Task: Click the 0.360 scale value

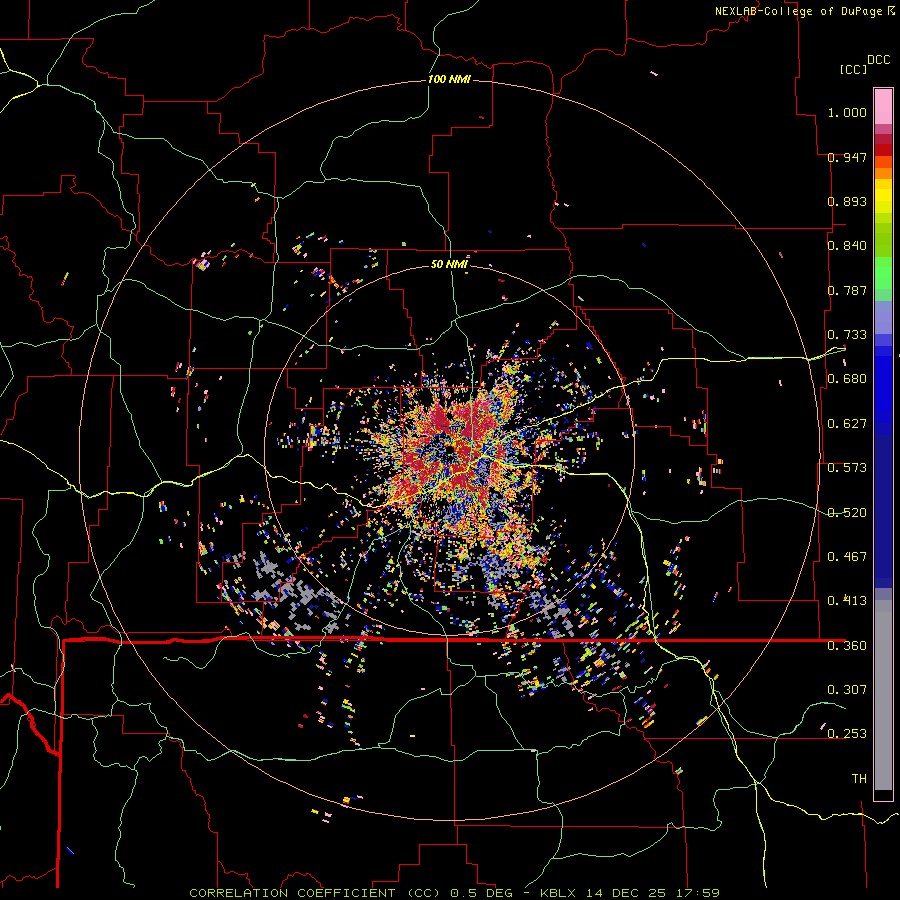Action: (x=847, y=646)
